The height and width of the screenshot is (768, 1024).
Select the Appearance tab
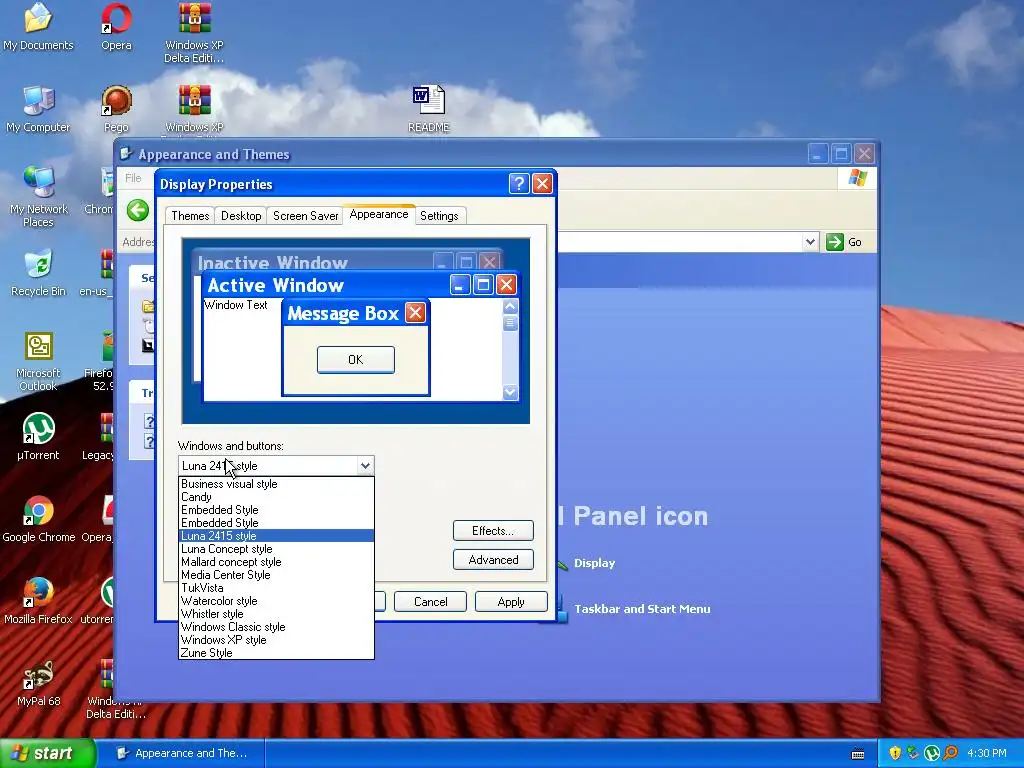click(x=379, y=214)
